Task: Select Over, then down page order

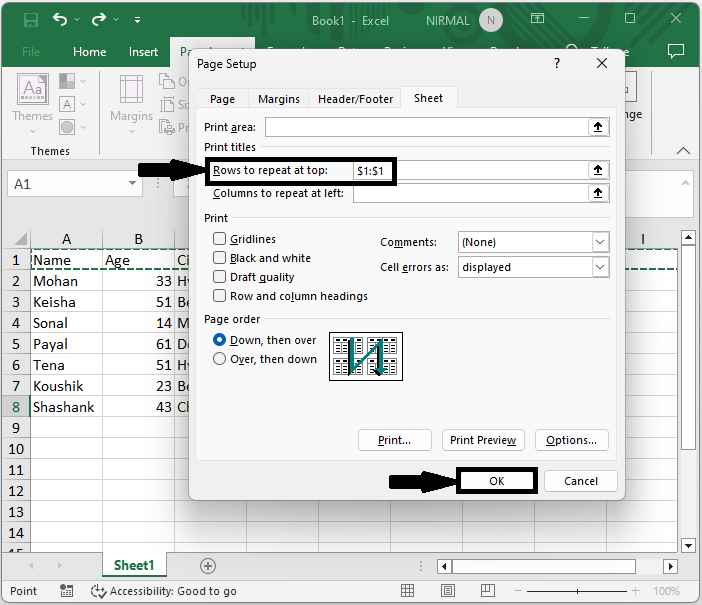Action: [x=220, y=359]
